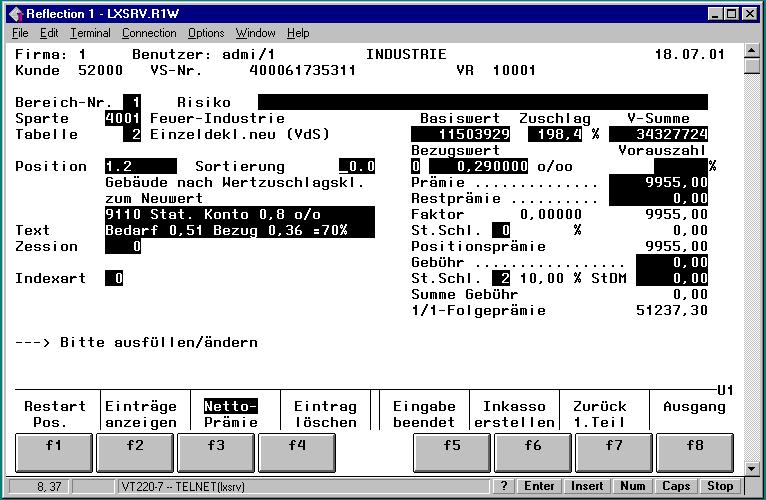Click the scrollbar up arrow
766x500 pixels.
752,50
